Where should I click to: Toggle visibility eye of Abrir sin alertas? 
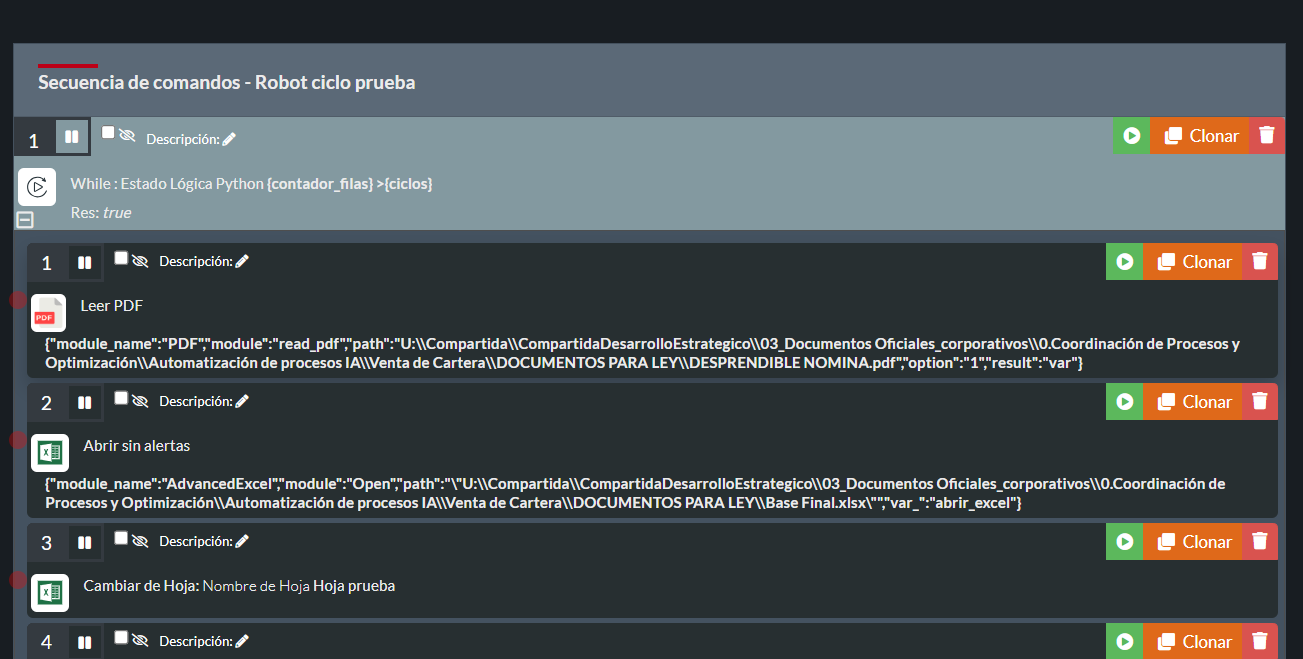tap(140, 401)
